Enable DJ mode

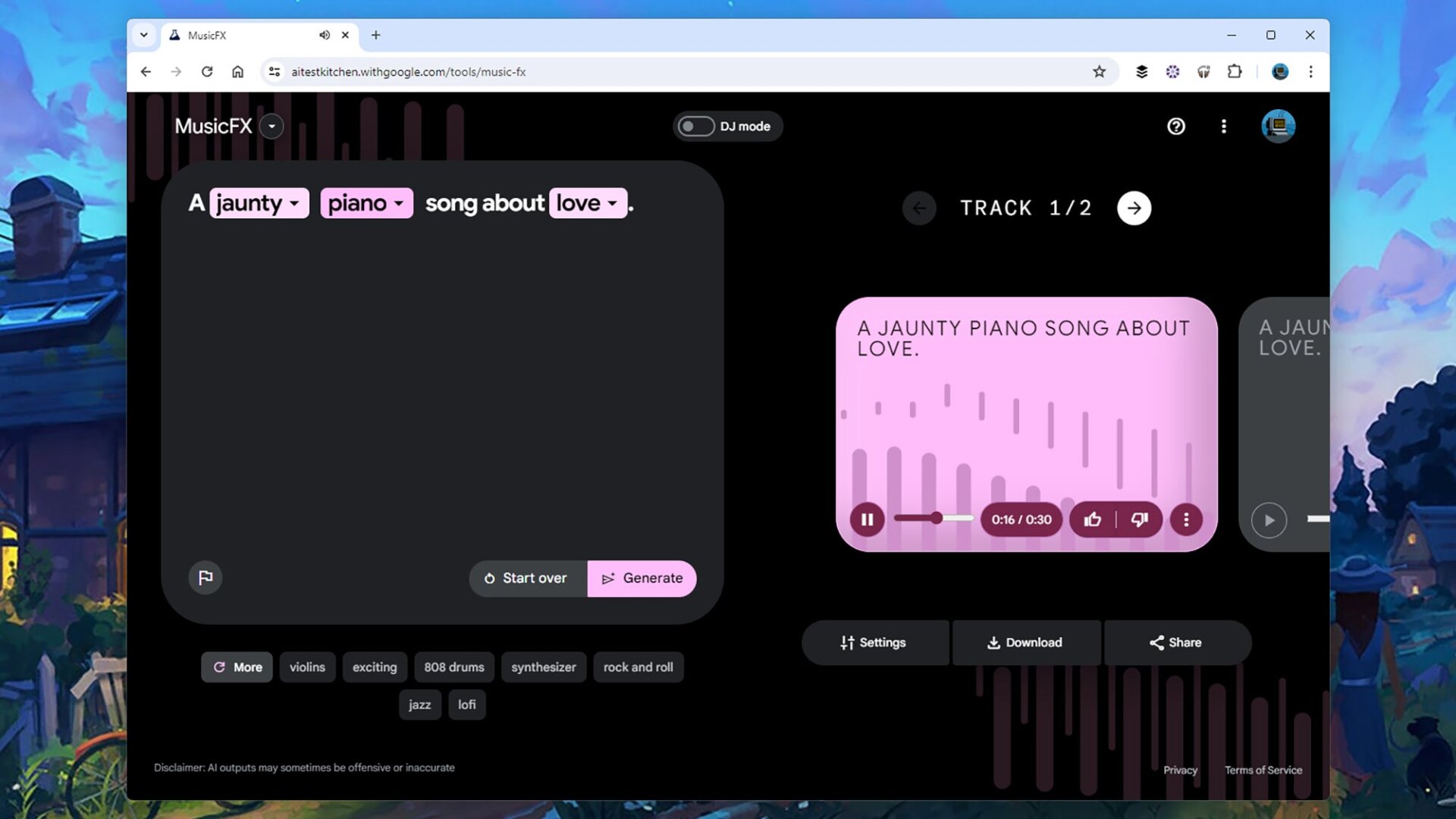click(x=698, y=127)
